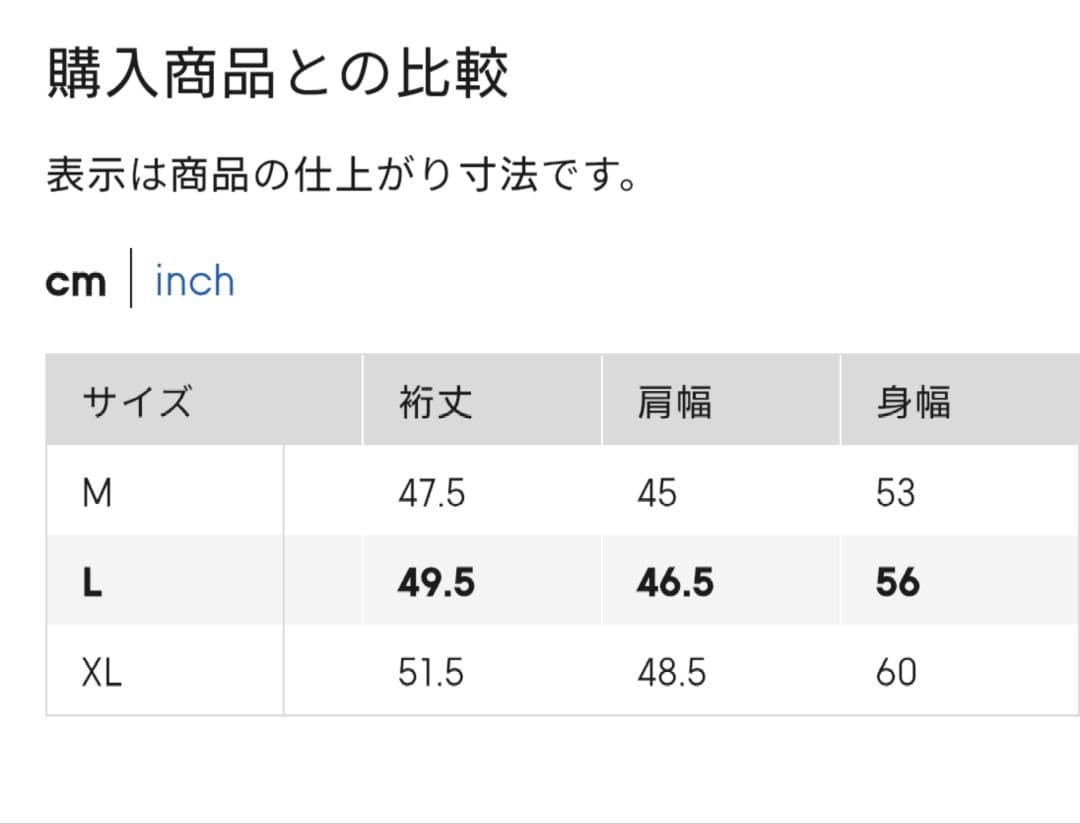Select the M size row label
The width and height of the screenshot is (1080, 824).
97,493
